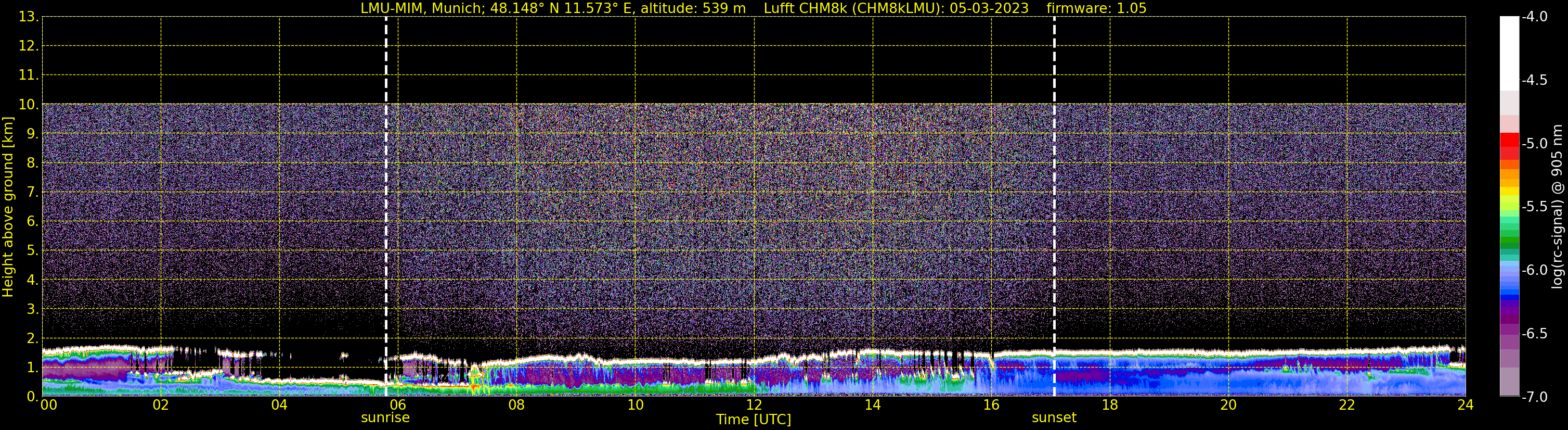Image resolution: width=1568 pixels, height=430 pixels.
Task: Click the time tick label '06'
Action: [x=398, y=404]
